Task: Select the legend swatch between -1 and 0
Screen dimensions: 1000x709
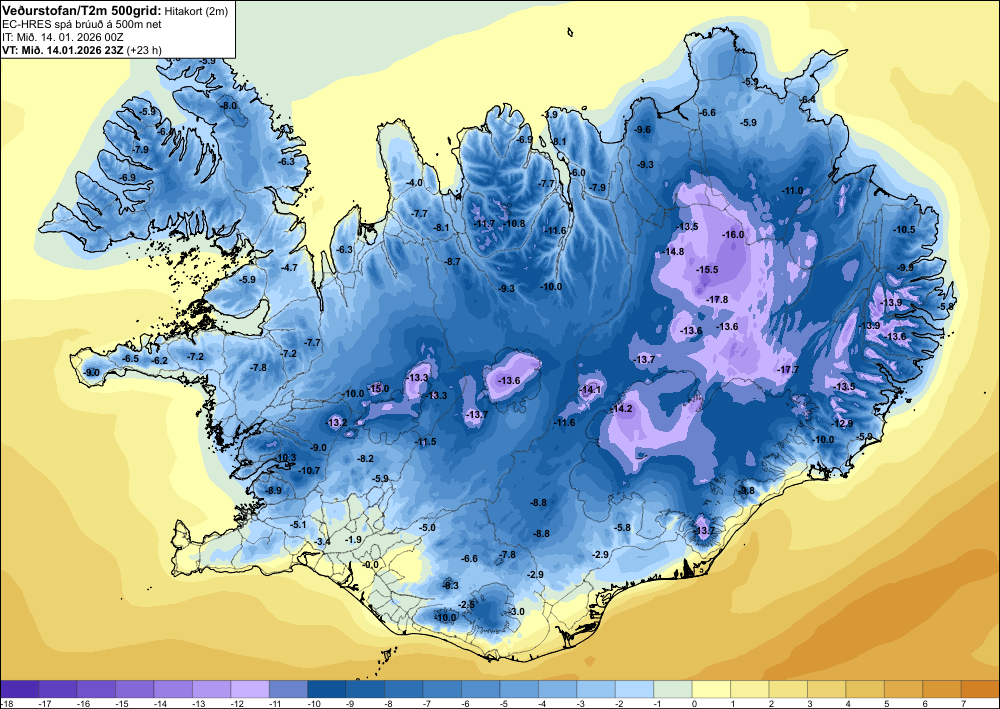Action: tap(673, 689)
